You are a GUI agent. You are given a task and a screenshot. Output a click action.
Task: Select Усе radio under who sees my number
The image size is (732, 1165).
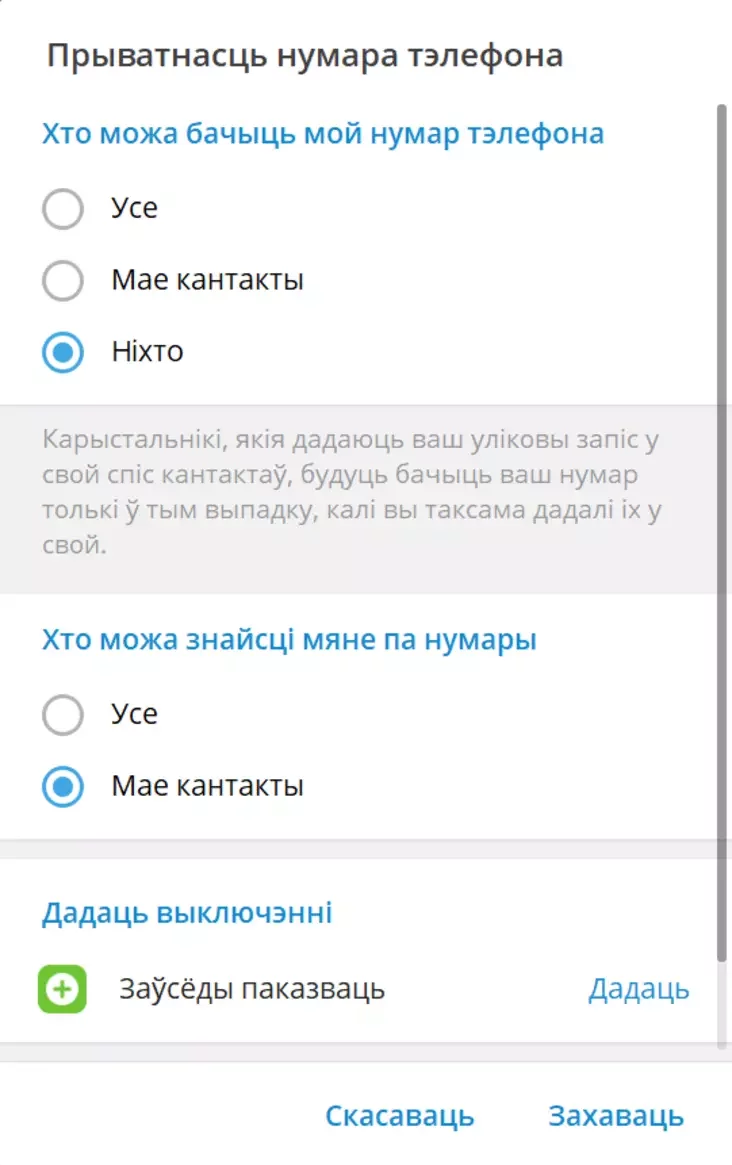click(x=62, y=209)
